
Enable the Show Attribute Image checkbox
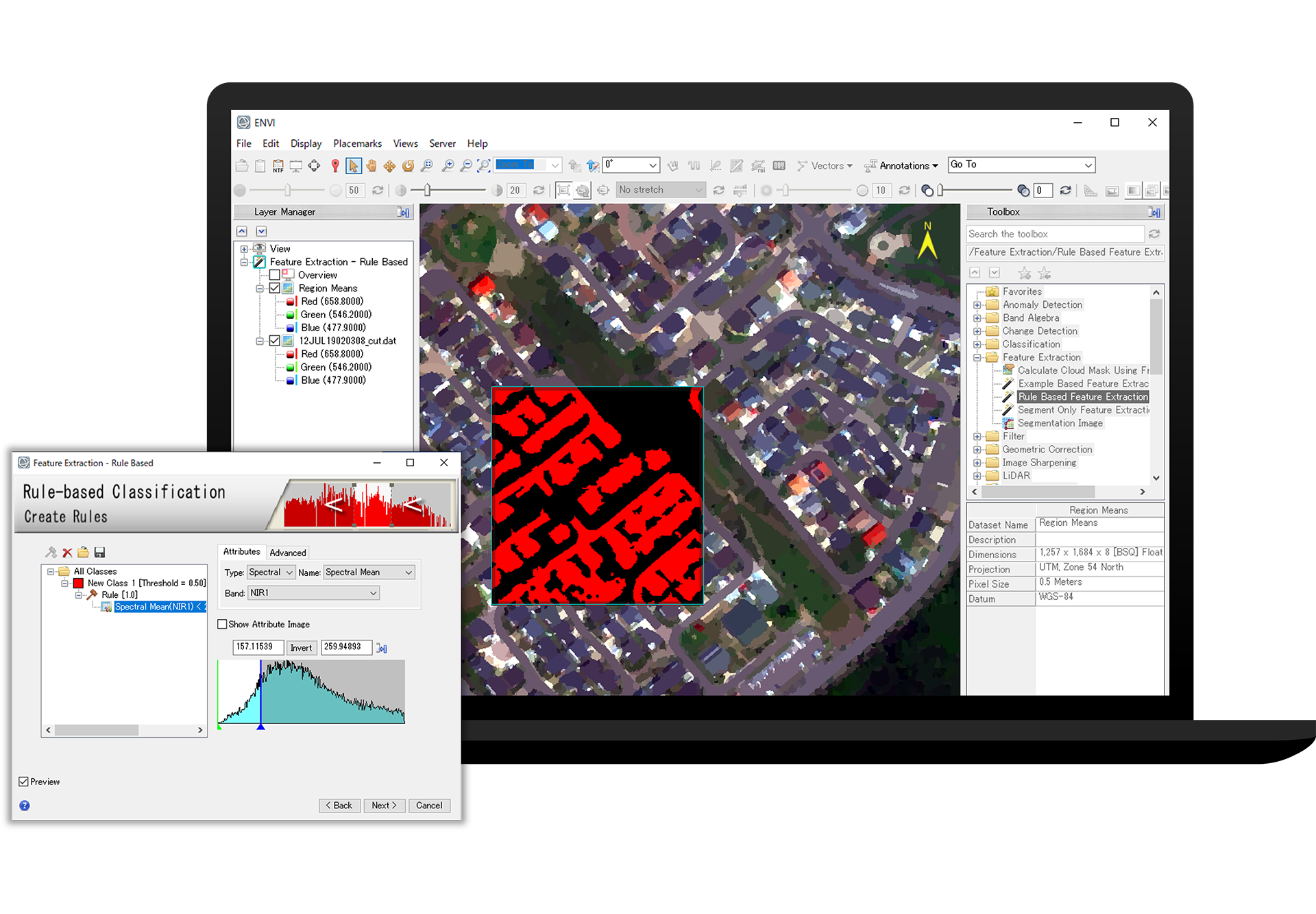click(222, 624)
